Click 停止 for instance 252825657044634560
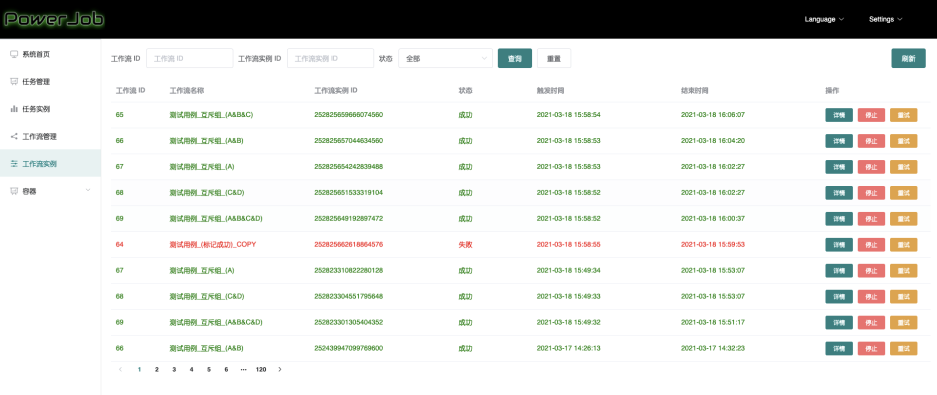 (x=871, y=141)
